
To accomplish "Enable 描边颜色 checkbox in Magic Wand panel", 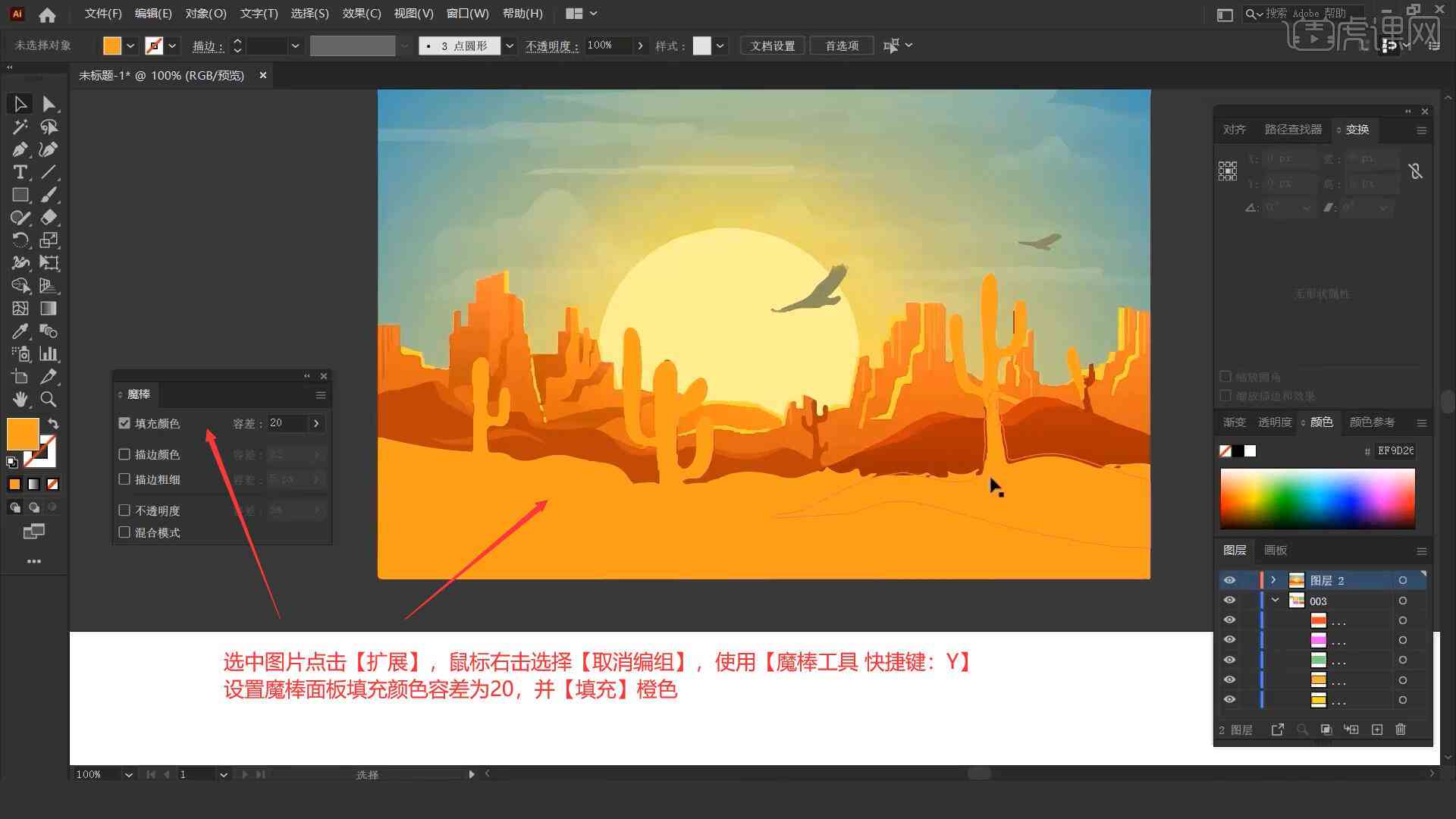I will [125, 454].
